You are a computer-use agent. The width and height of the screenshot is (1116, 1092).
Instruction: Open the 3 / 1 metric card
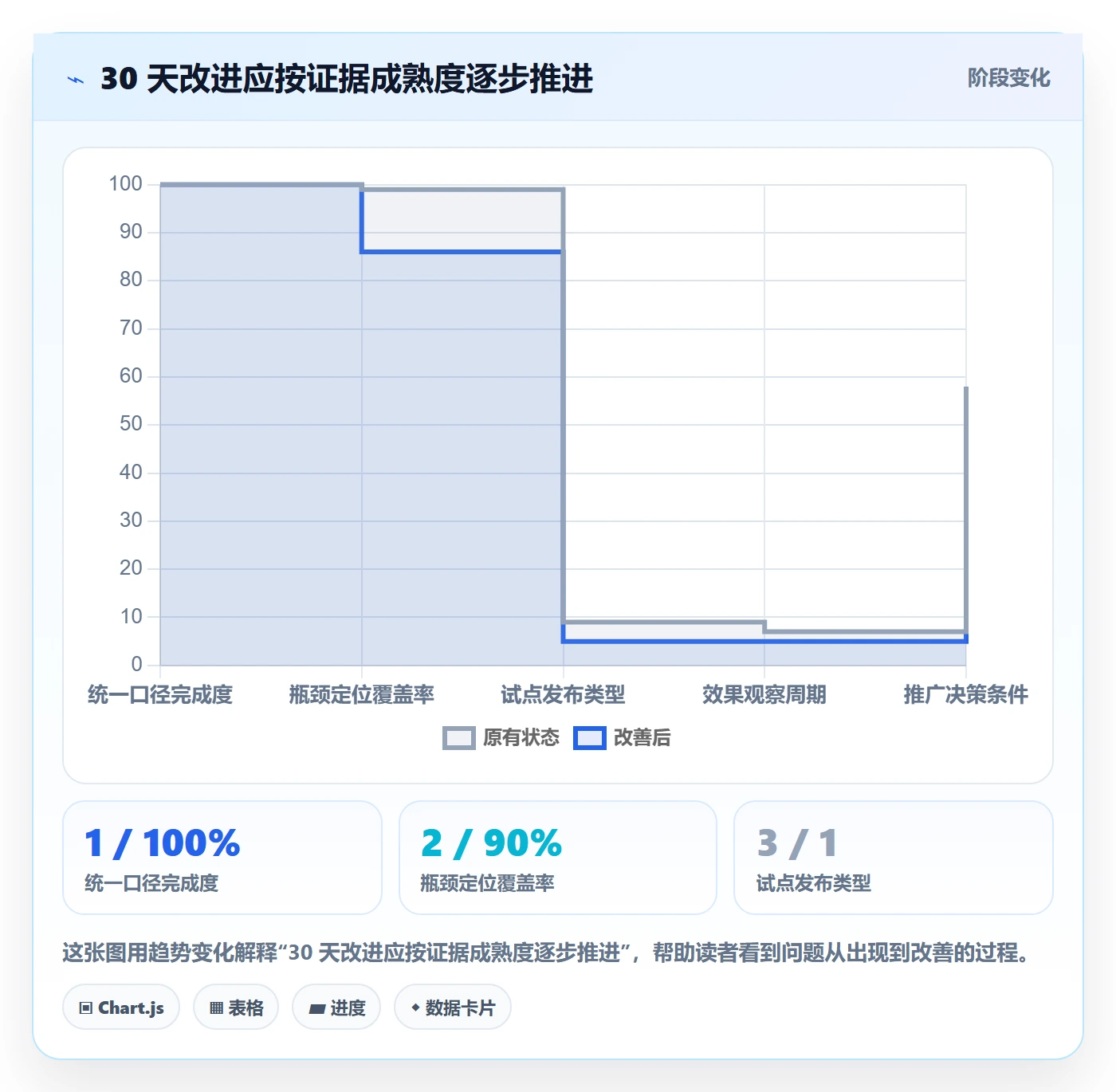[x=894, y=858]
